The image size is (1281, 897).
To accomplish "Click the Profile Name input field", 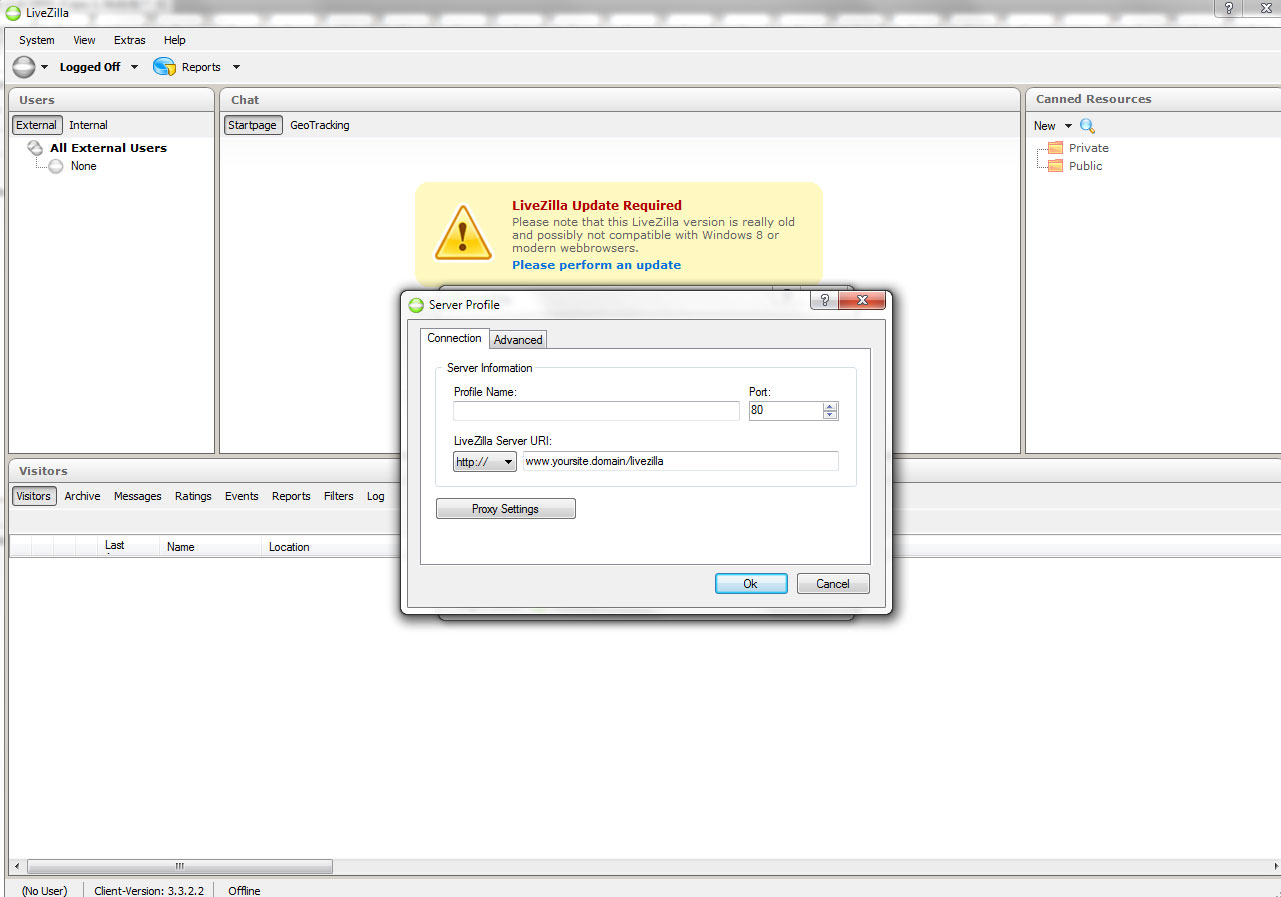I will 596,411.
